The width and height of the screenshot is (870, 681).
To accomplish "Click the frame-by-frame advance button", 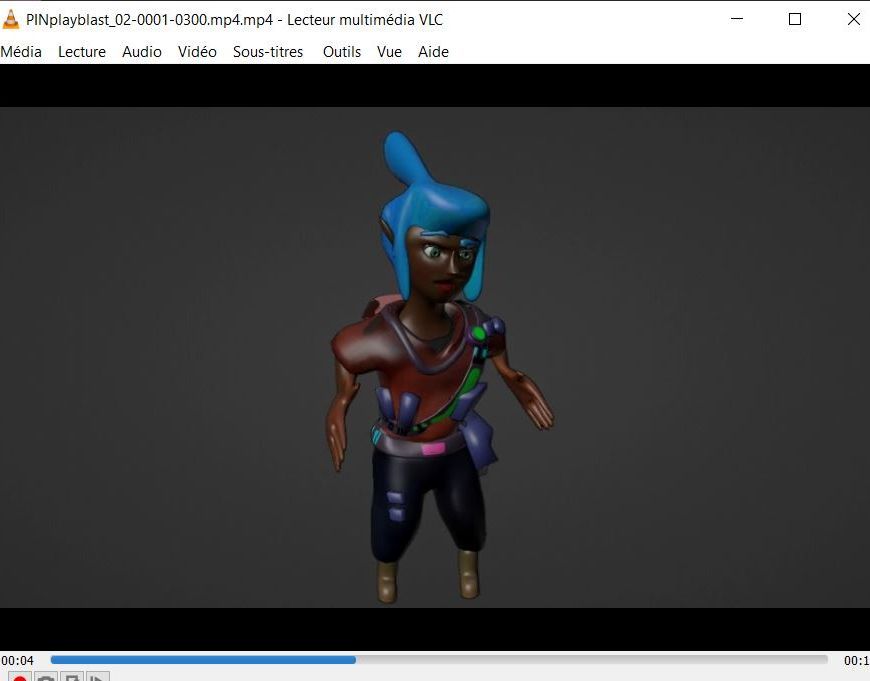I will click(97, 677).
